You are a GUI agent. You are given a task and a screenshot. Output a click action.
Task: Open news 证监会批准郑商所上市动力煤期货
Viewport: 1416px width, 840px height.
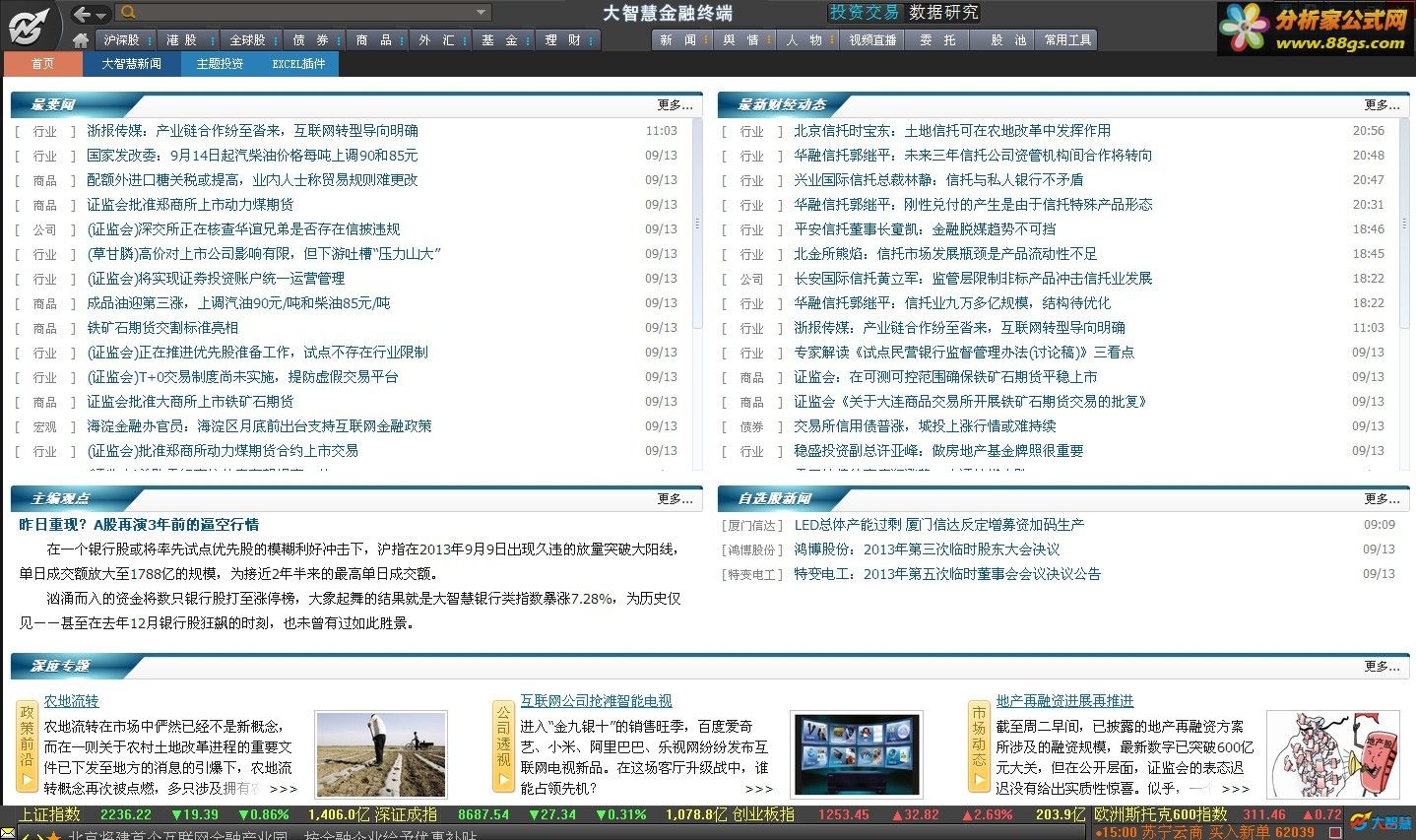190,204
